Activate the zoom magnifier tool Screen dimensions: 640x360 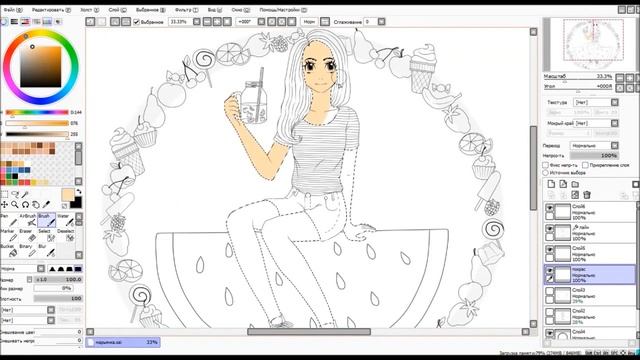click(x=15, y=204)
